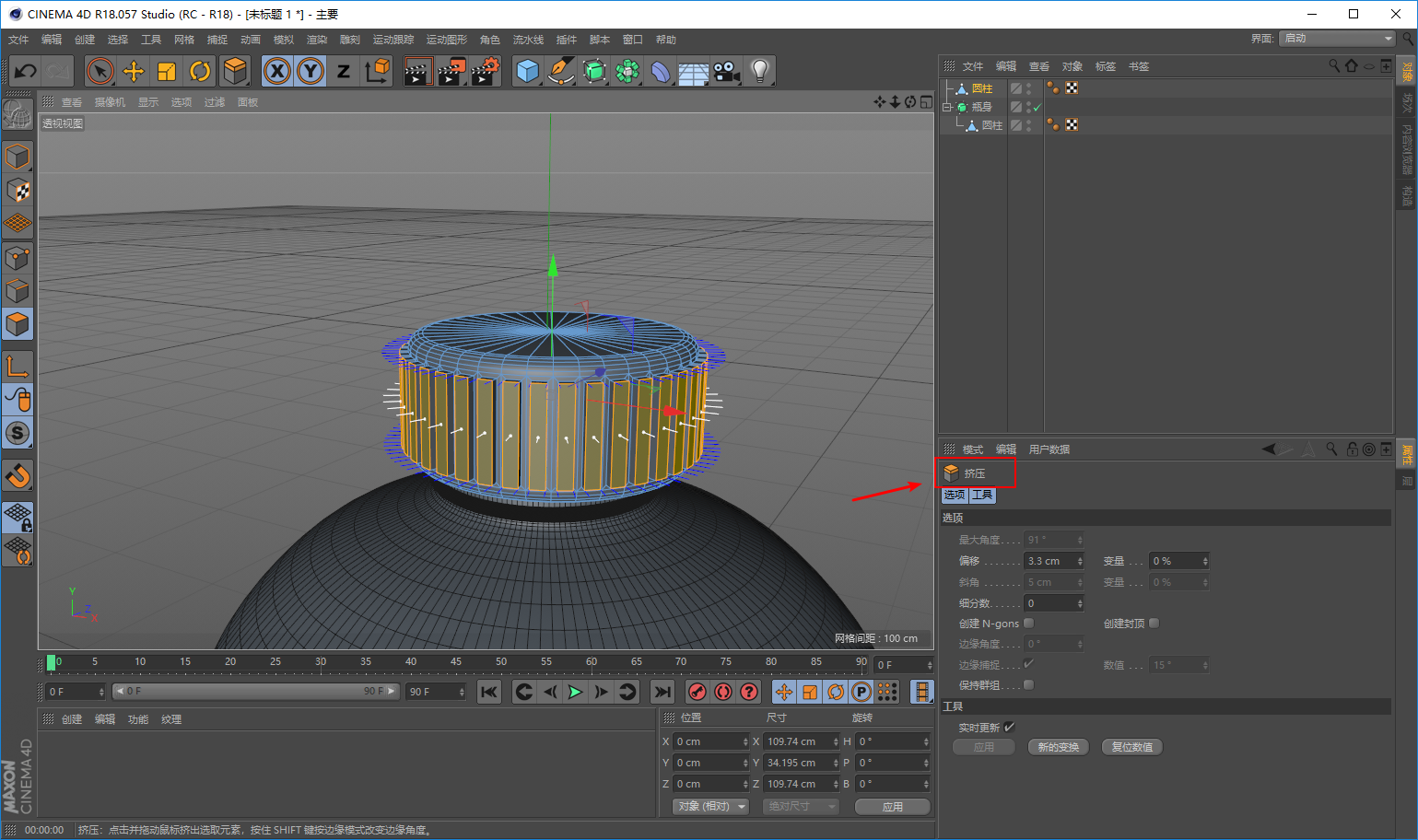The image size is (1418, 840).
Task: Open the 界面 layout dropdown
Action: (x=1337, y=39)
